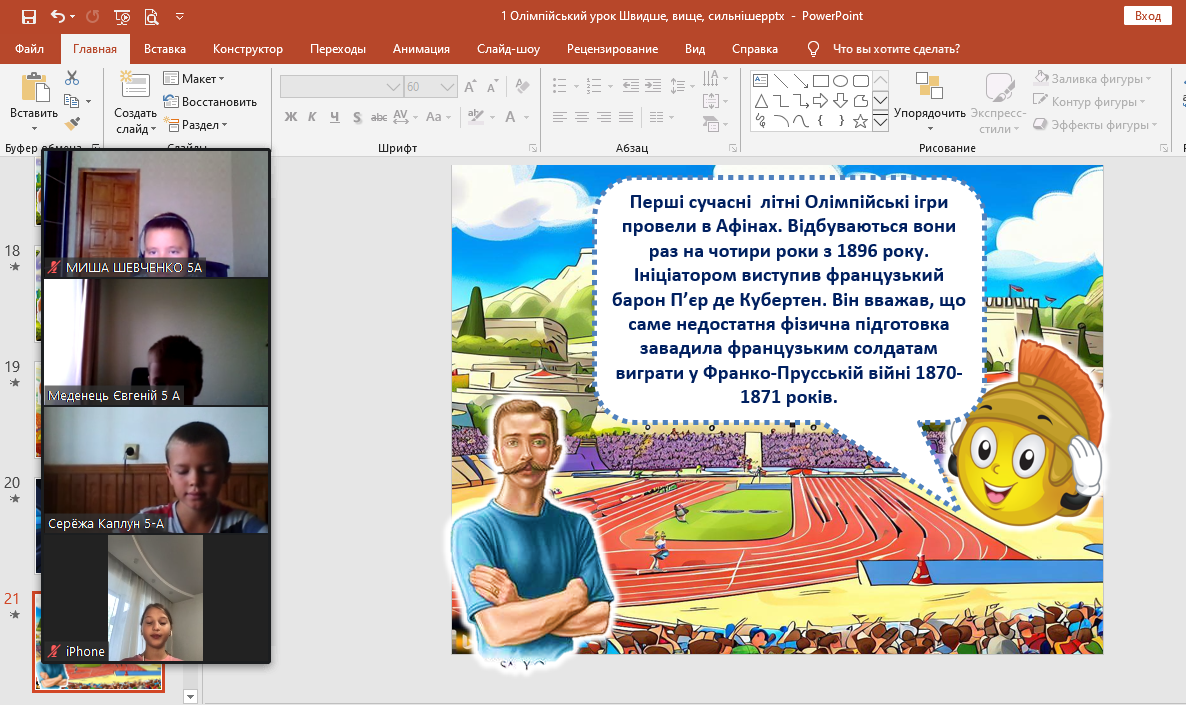
Task: Toggle bold Ж formatting
Action: pos(290,117)
